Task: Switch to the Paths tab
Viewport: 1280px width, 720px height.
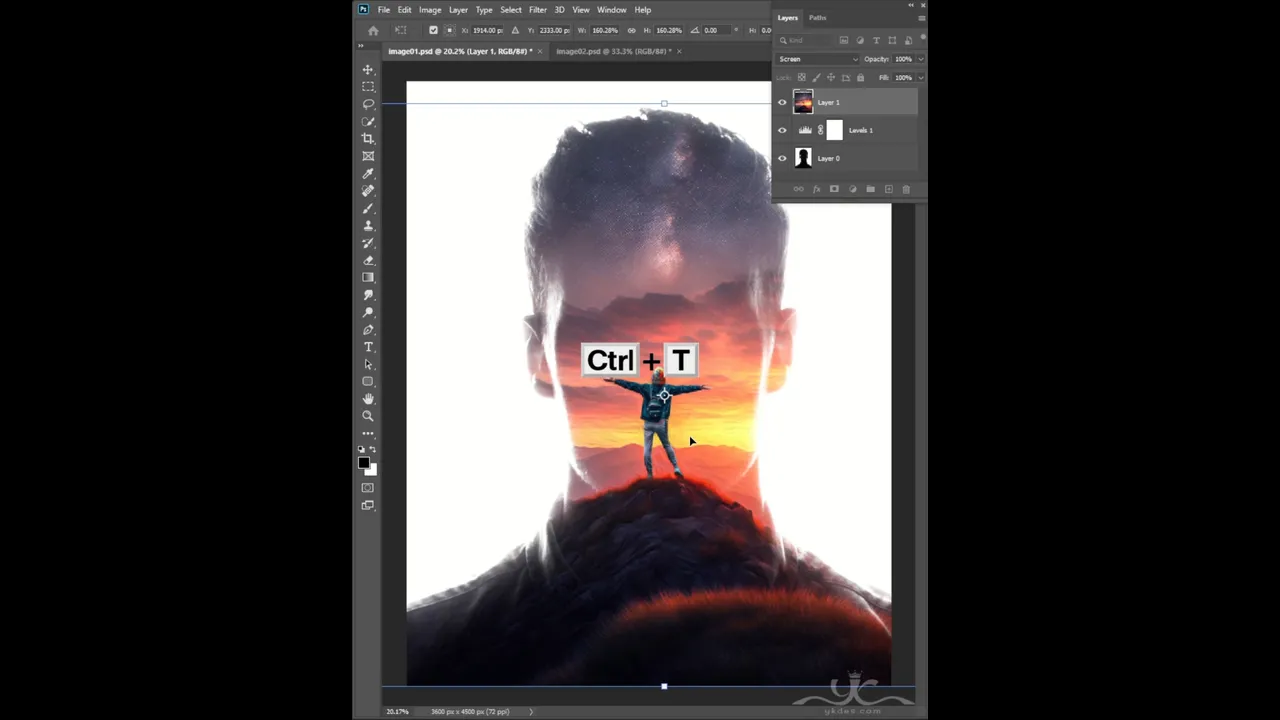Action: pos(817,18)
